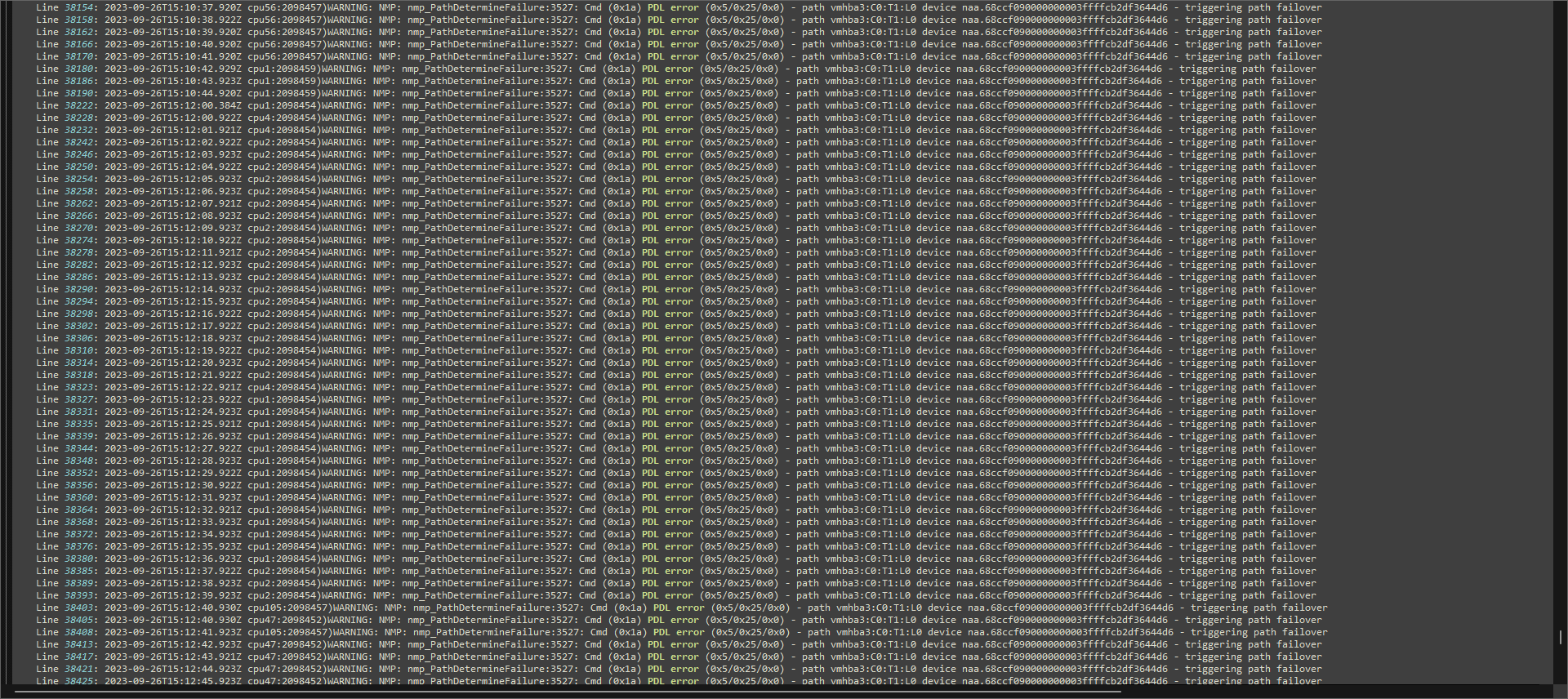Click result row Line 38286
This screenshot has height=699, width=1568.
click(676, 277)
